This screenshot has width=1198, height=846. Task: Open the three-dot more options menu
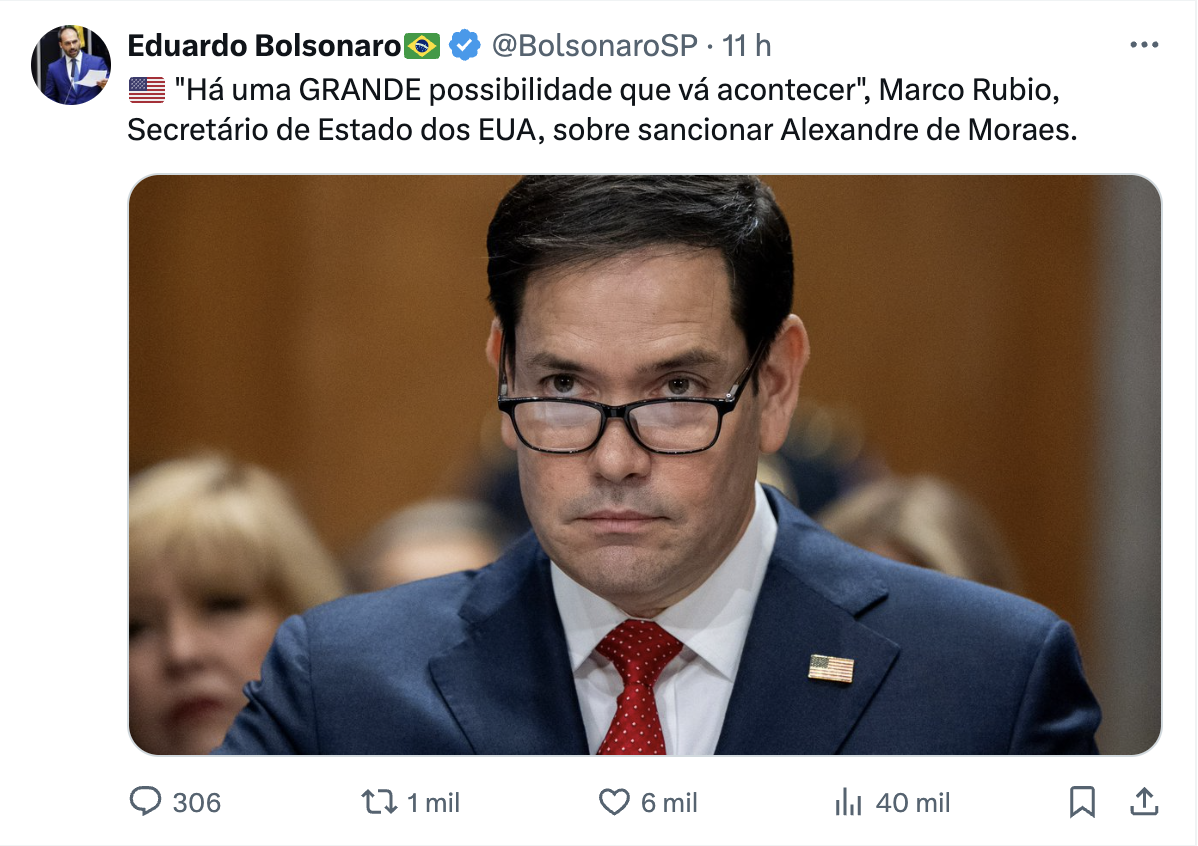tap(1144, 45)
